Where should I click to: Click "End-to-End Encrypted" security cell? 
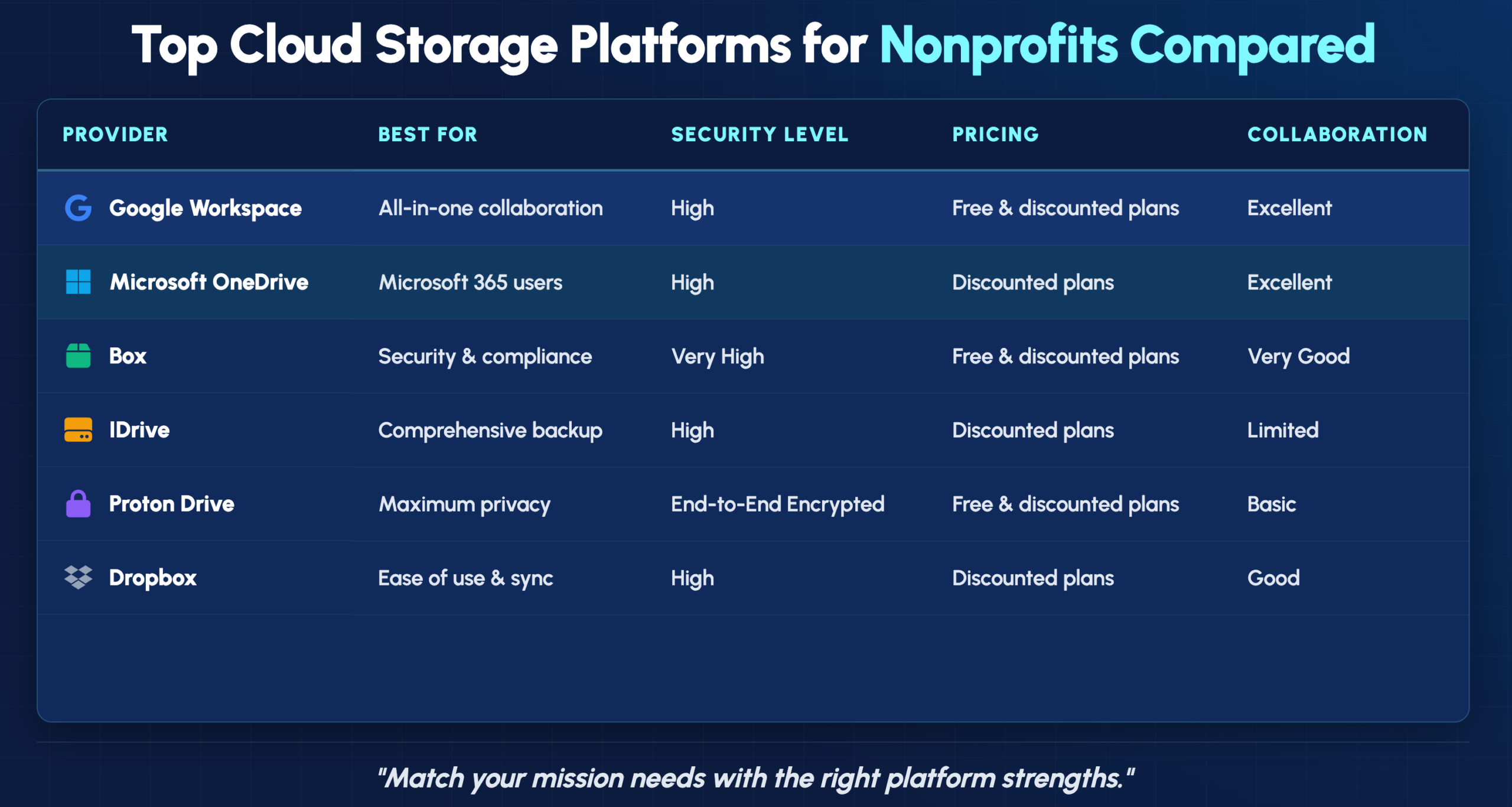coord(777,504)
